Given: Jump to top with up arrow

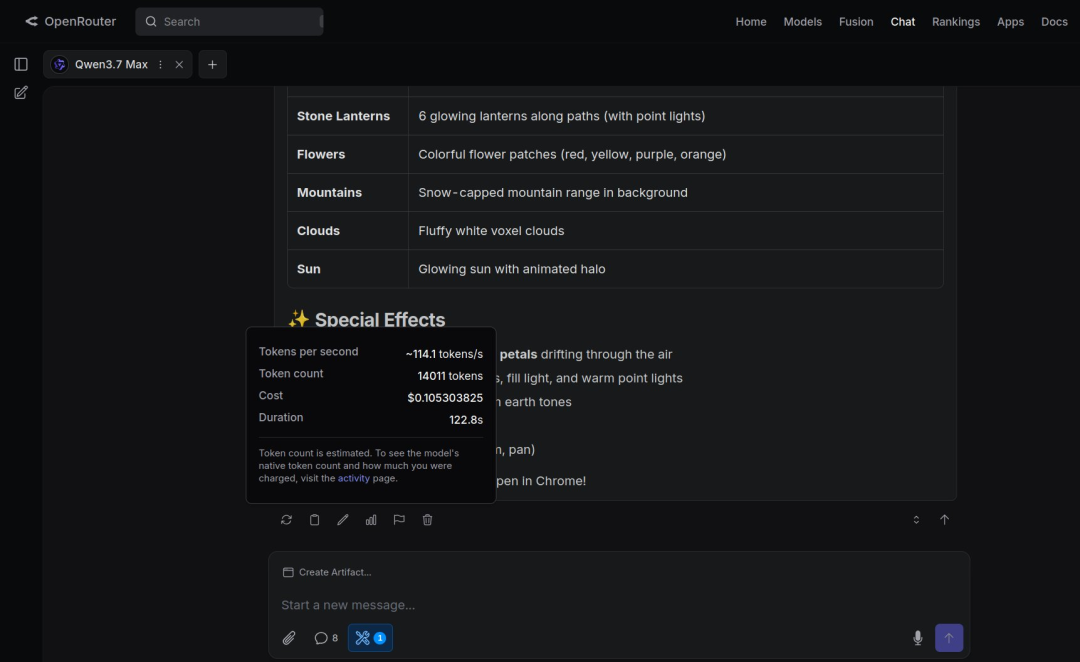Looking at the screenshot, I should [x=944, y=520].
